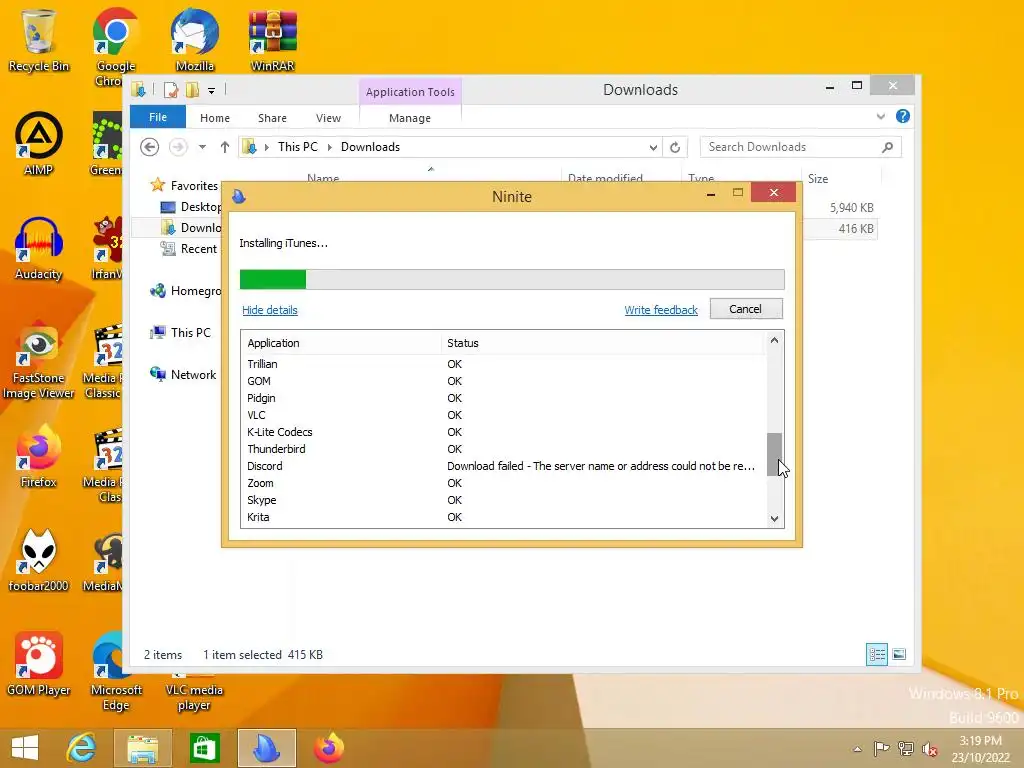This screenshot has height=768, width=1024.
Task: Open the Audacity desktop shortcut
Action: coord(39,248)
